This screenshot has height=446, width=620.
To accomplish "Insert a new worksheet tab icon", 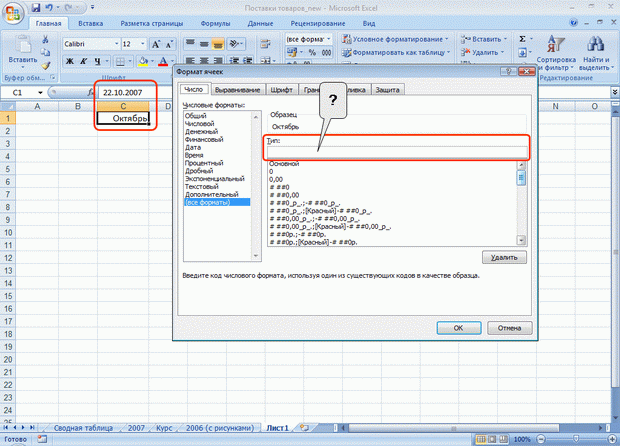I will tap(304, 428).
